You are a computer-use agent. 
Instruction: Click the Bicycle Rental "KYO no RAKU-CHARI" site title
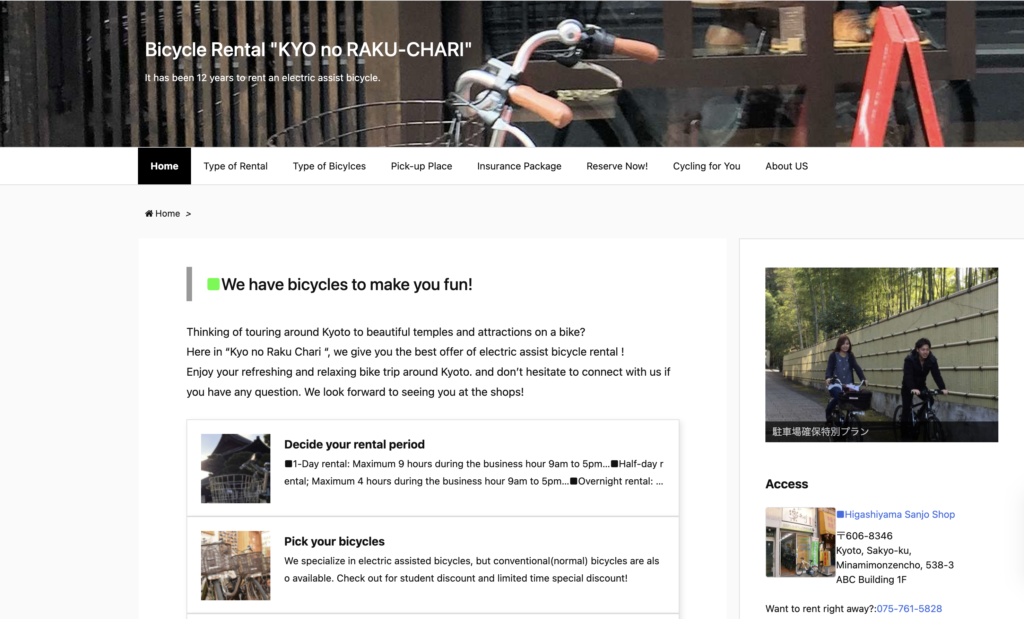tap(308, 50)
